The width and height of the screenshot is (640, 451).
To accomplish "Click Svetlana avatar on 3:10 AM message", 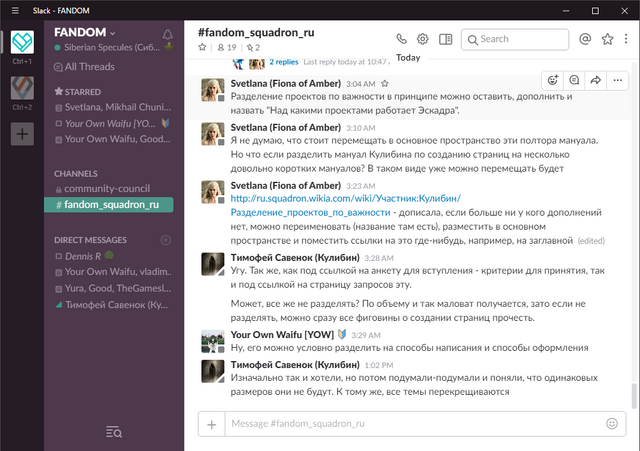I will pos(213,134).
